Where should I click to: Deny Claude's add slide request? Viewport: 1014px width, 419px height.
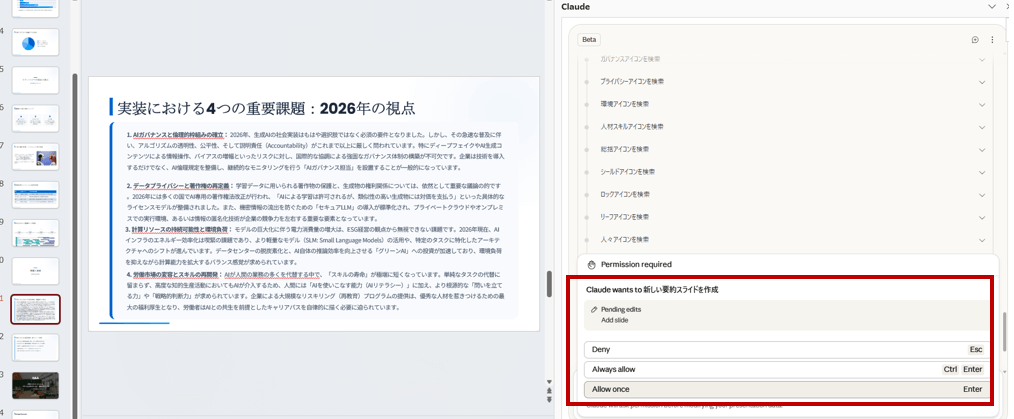(787, 350)
